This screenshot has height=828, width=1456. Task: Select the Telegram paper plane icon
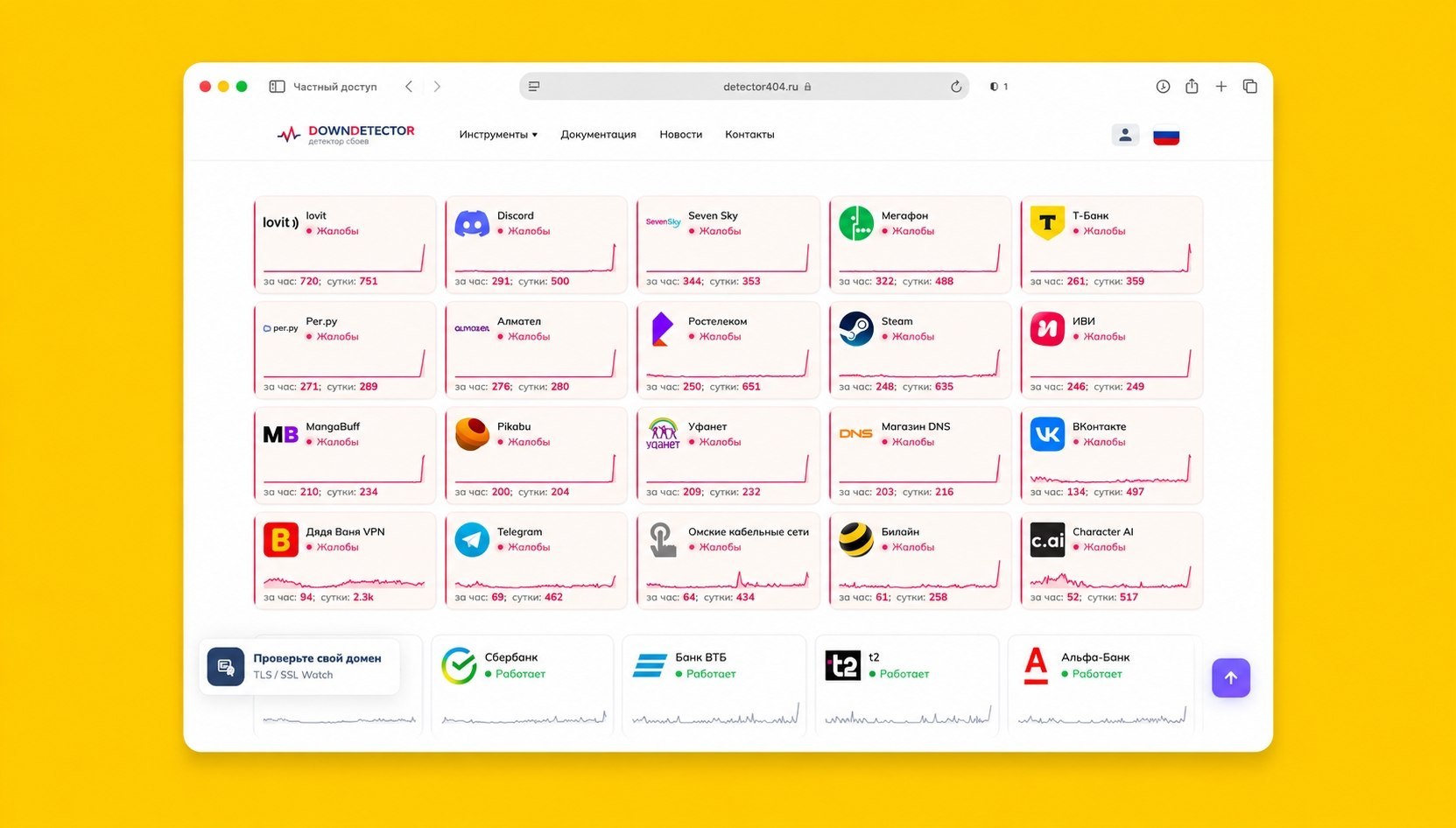click(x=472, y=539)
